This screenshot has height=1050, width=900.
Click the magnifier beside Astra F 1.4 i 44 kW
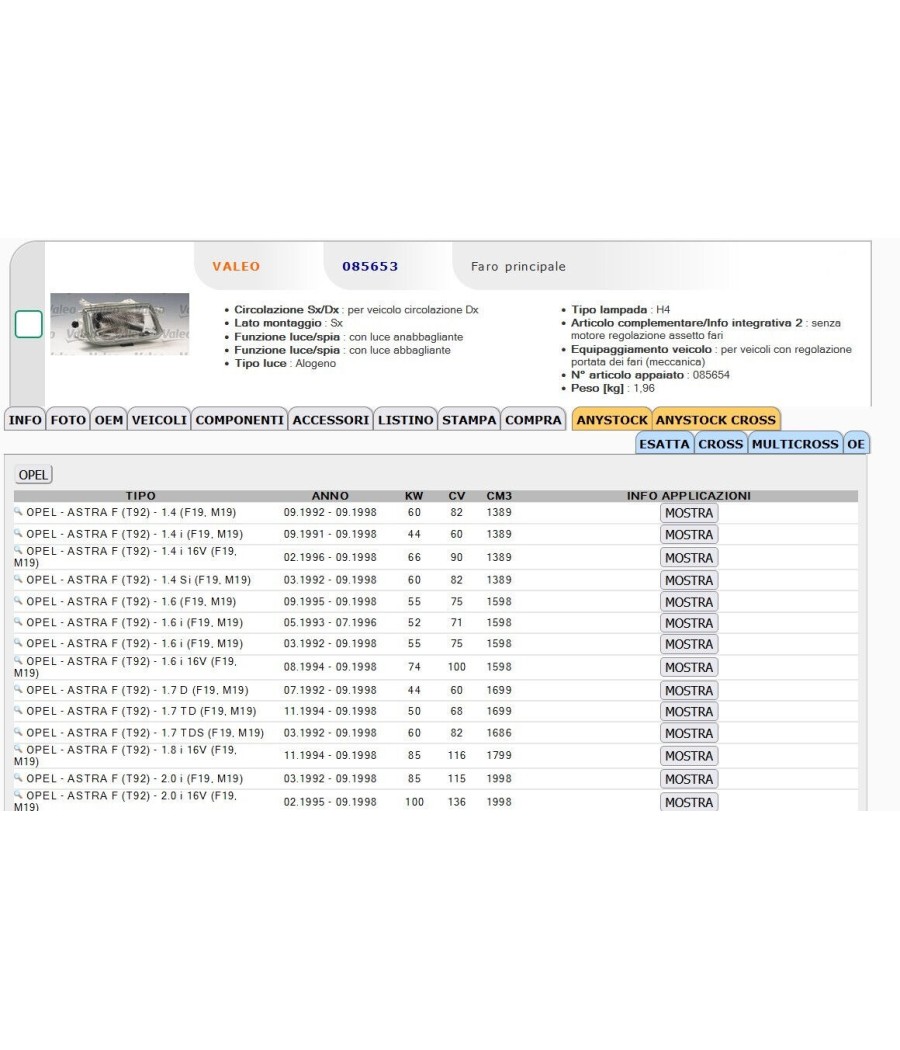pyautogui.click(x=18, y=533)
